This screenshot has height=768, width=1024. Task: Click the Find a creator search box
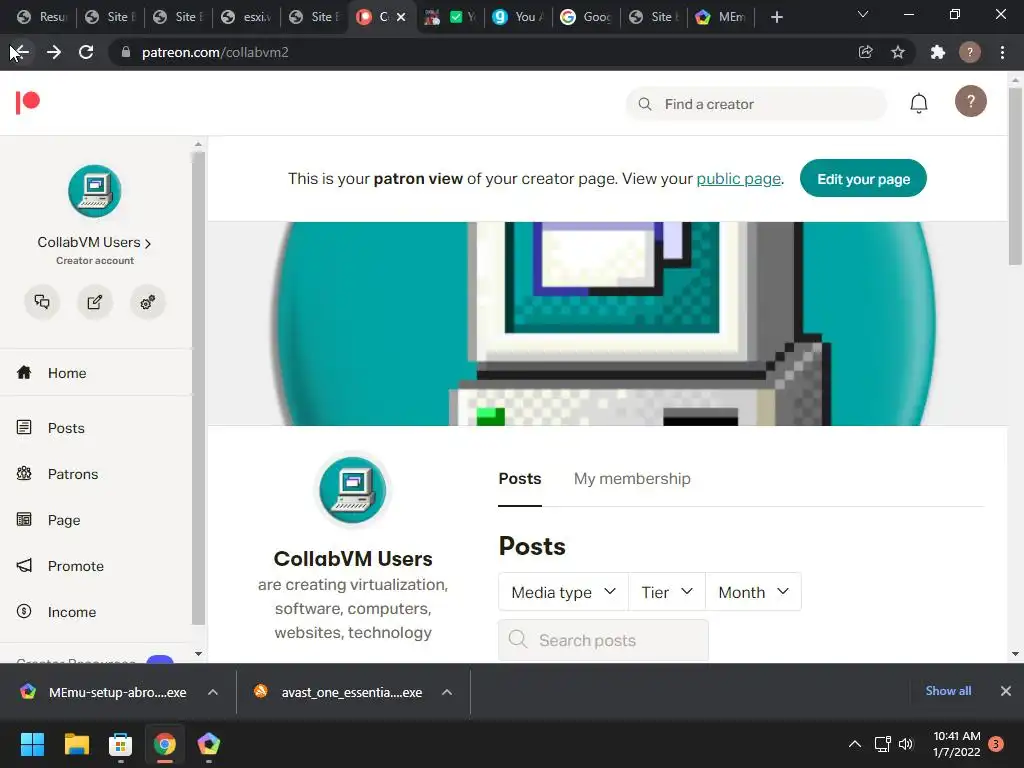click(756, 104)
